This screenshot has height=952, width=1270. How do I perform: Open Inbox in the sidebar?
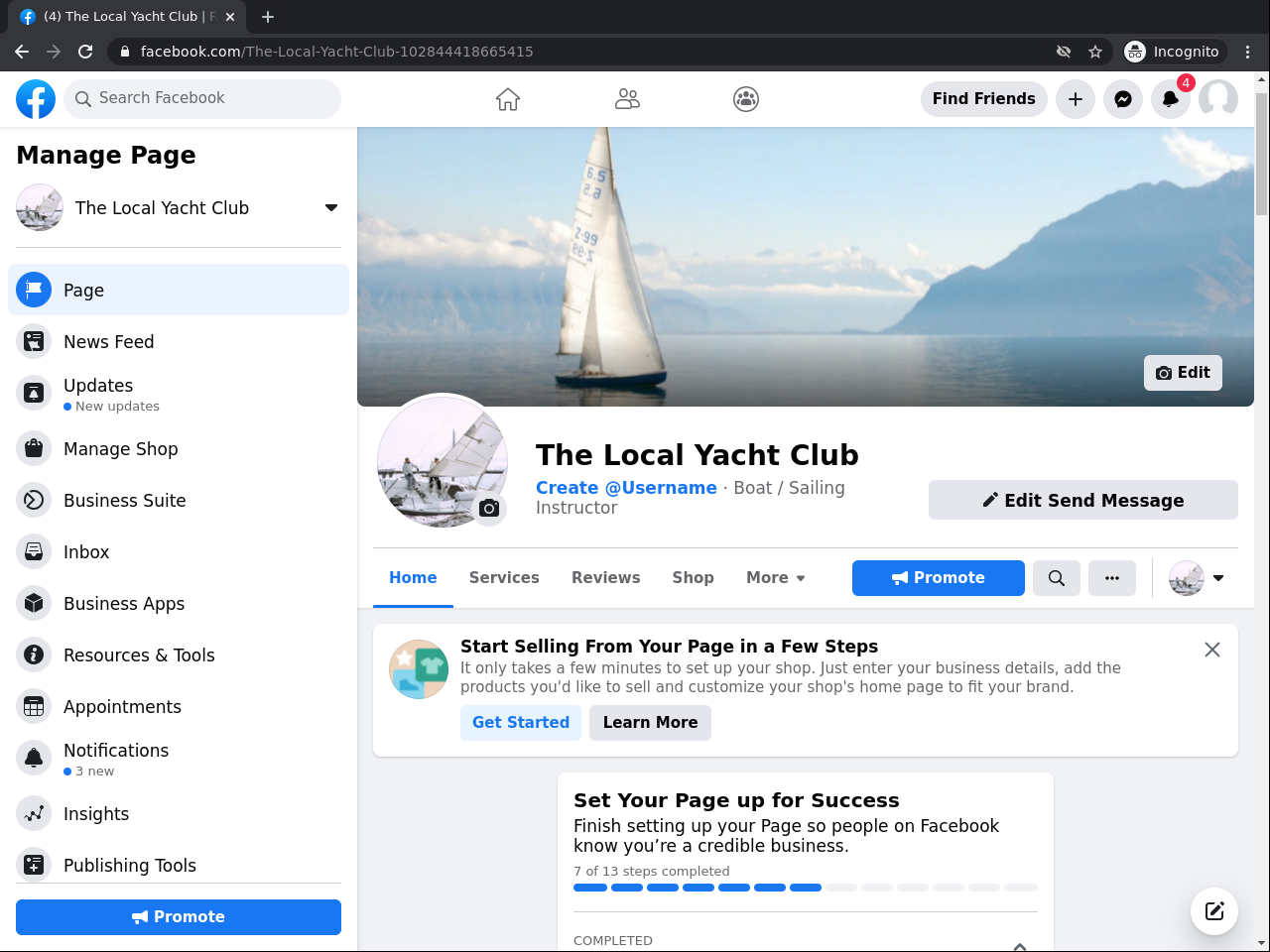coord(179,551)
